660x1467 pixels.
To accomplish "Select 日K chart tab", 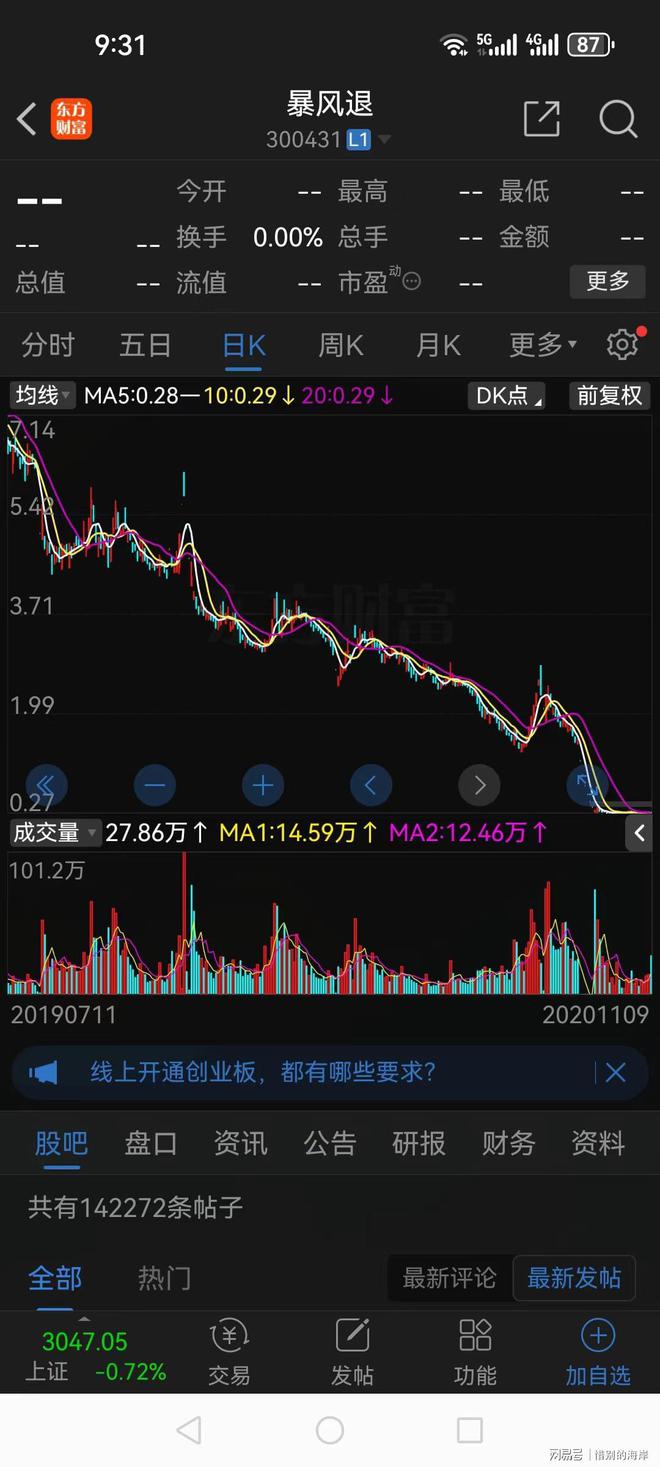I will (x=244, y=345).
